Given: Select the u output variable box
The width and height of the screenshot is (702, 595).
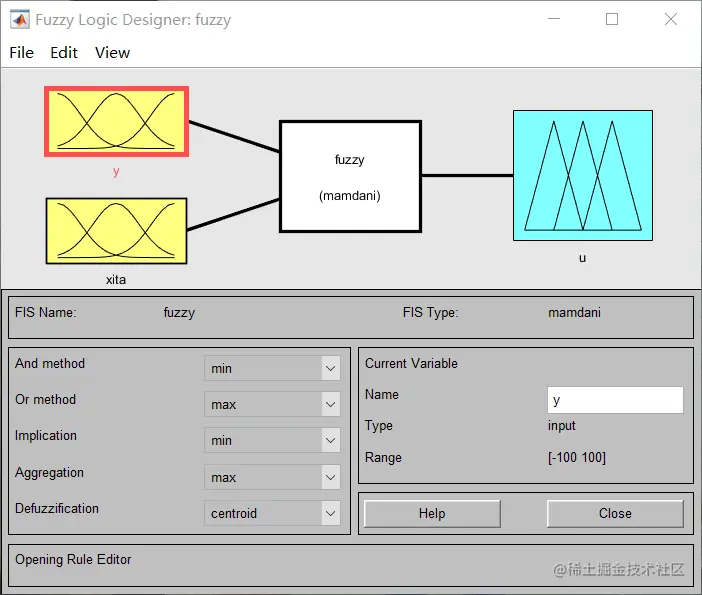Looking at the screenshot, I should click(x=583, y=176).
